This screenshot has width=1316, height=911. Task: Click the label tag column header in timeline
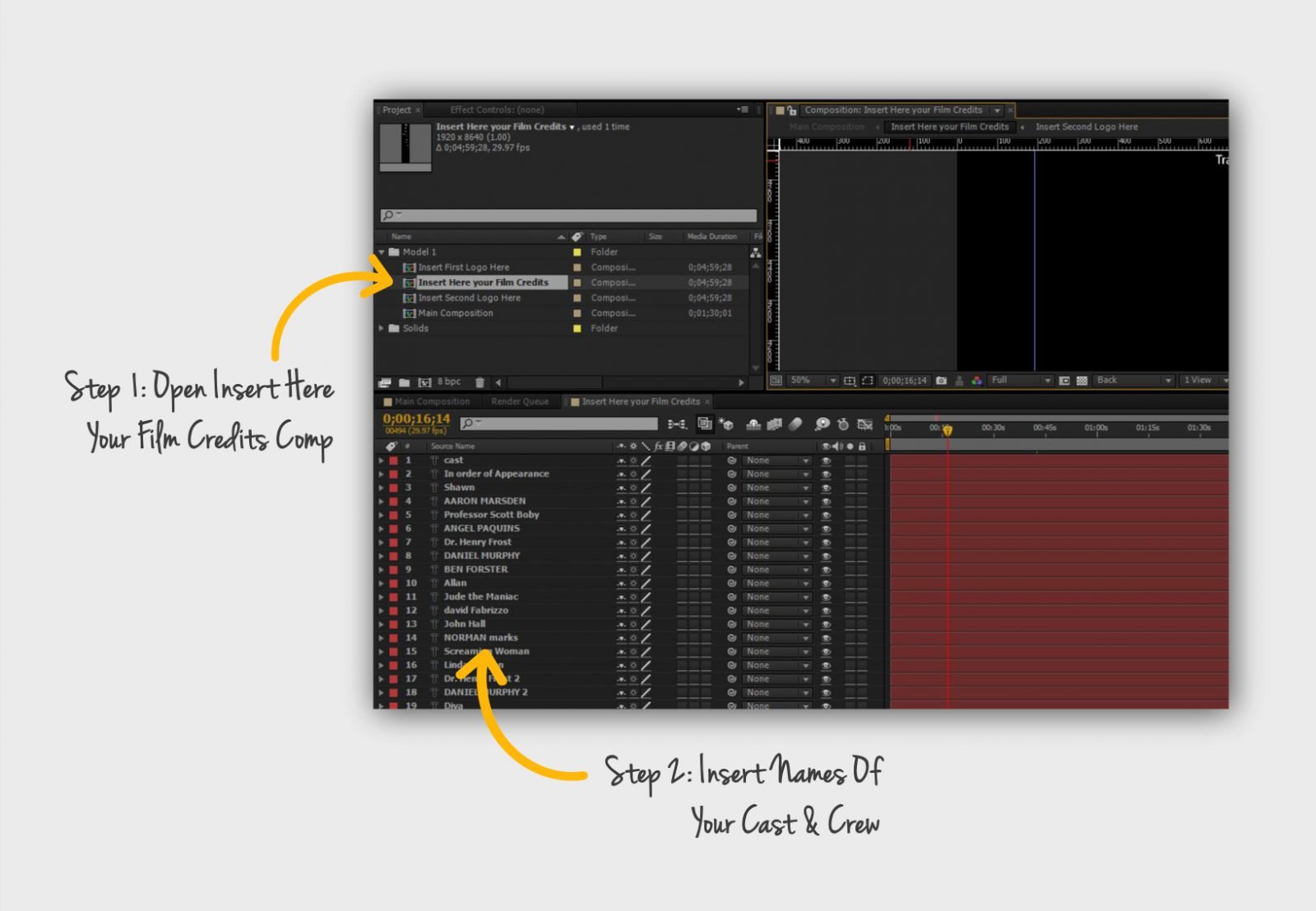(391, 446)
